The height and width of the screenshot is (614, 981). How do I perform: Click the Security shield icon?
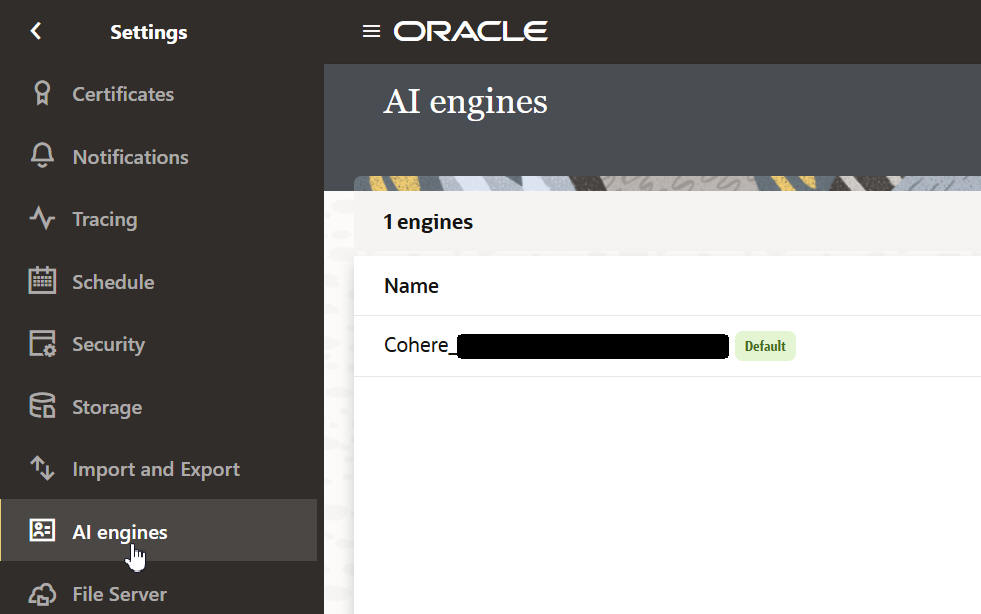[42, 344]
